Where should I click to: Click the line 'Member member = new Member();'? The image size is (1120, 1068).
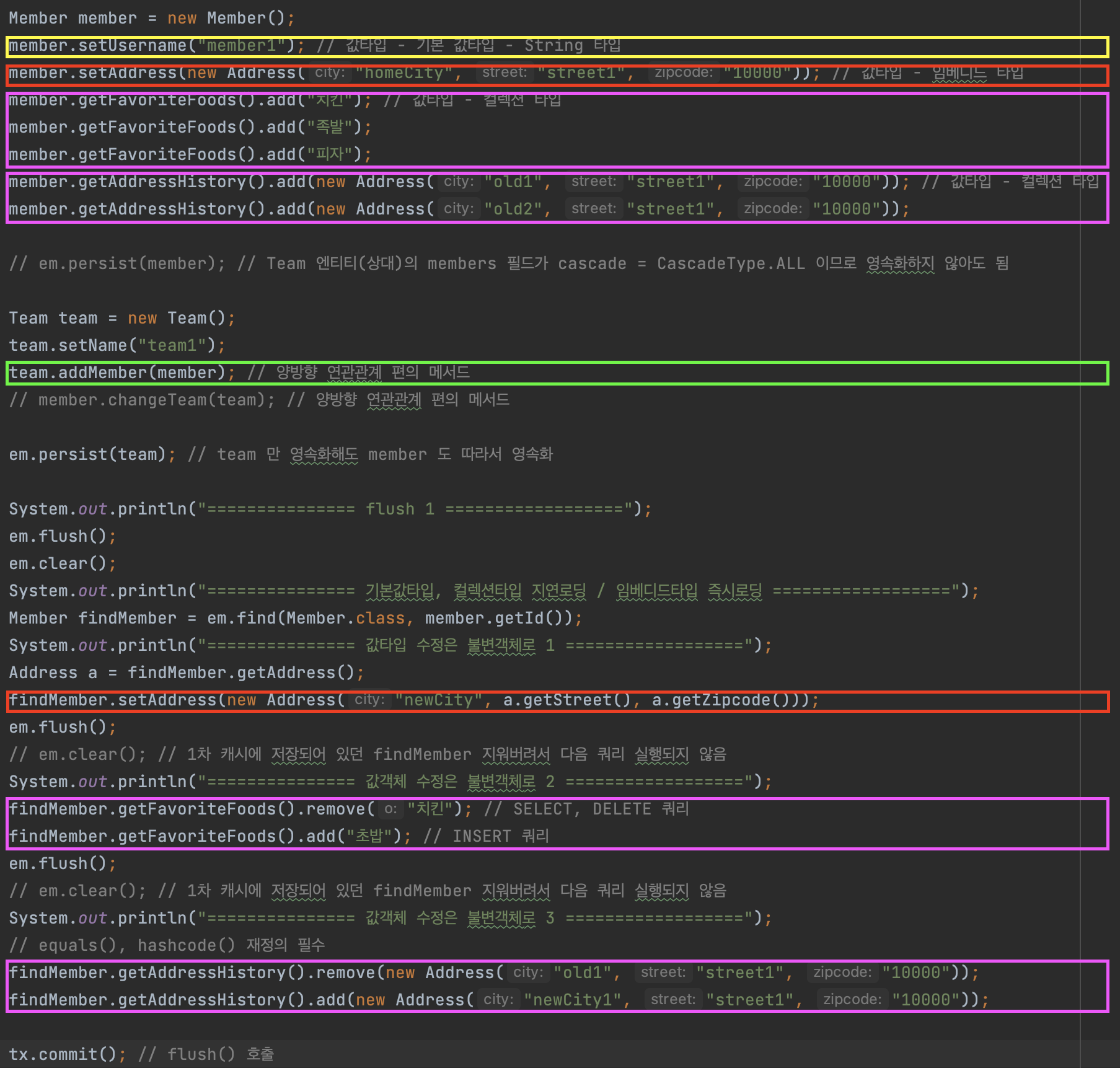pos(152,18)
